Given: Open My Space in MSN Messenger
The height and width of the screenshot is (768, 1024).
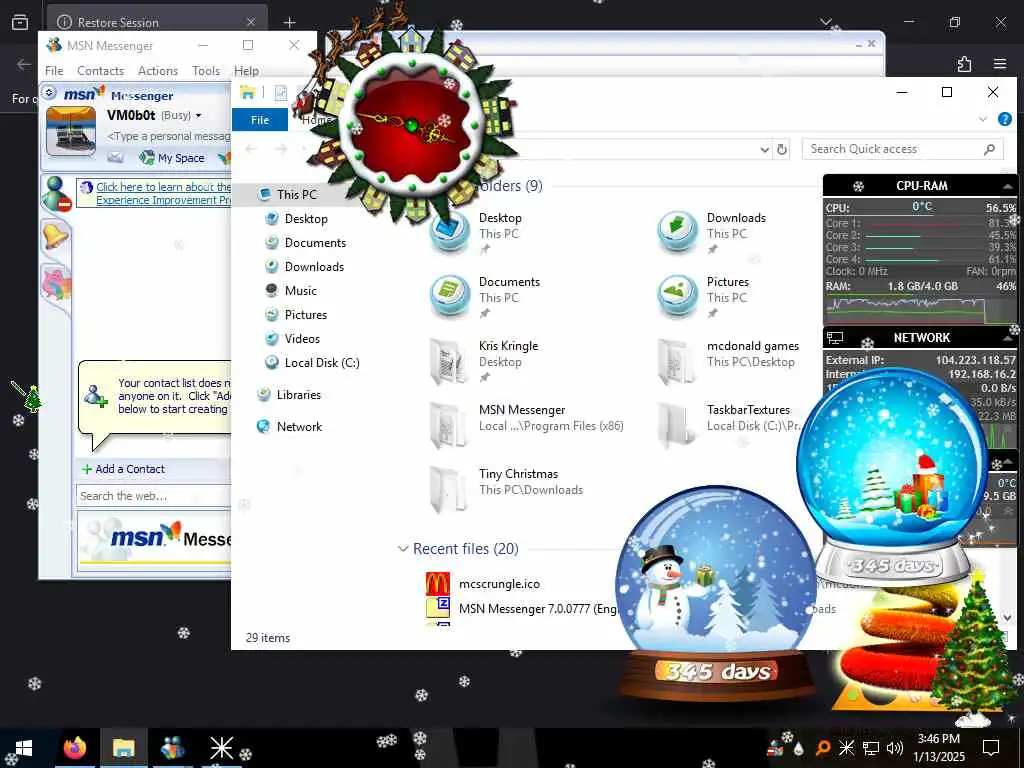Looking at the screenshot, I should point(173,157).
